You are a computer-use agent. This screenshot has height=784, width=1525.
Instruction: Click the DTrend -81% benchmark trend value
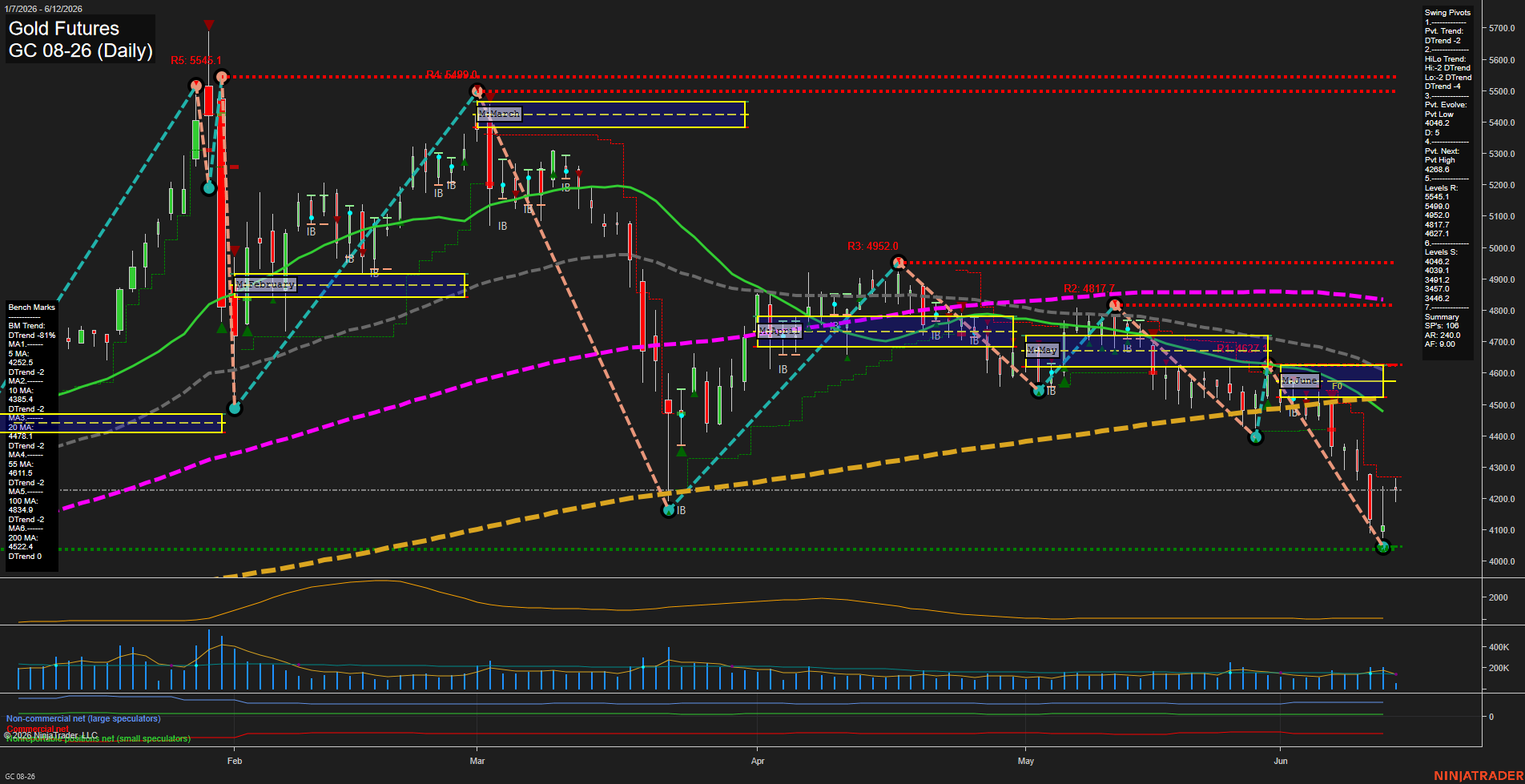(32, 336)
